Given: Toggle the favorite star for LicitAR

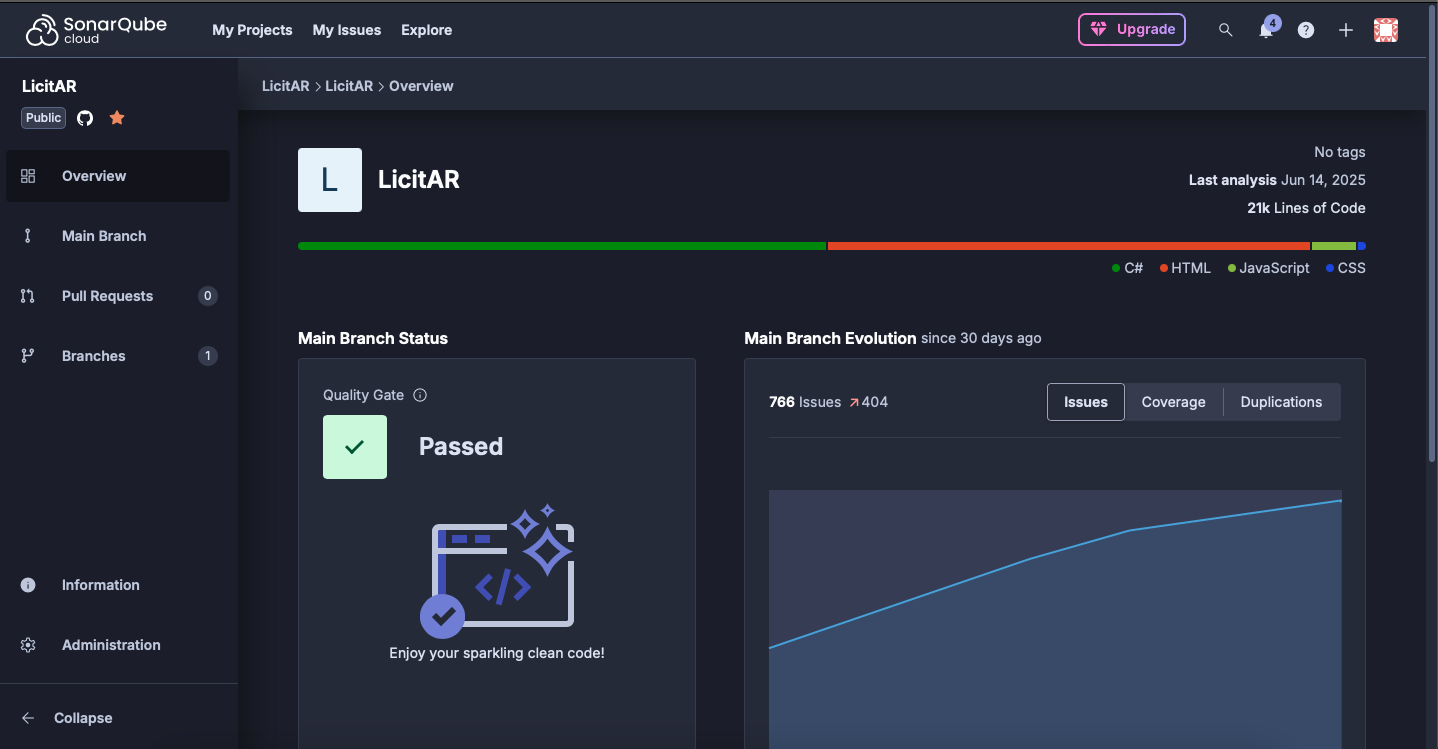Looking at the screenshot, I should pos(117,118).
